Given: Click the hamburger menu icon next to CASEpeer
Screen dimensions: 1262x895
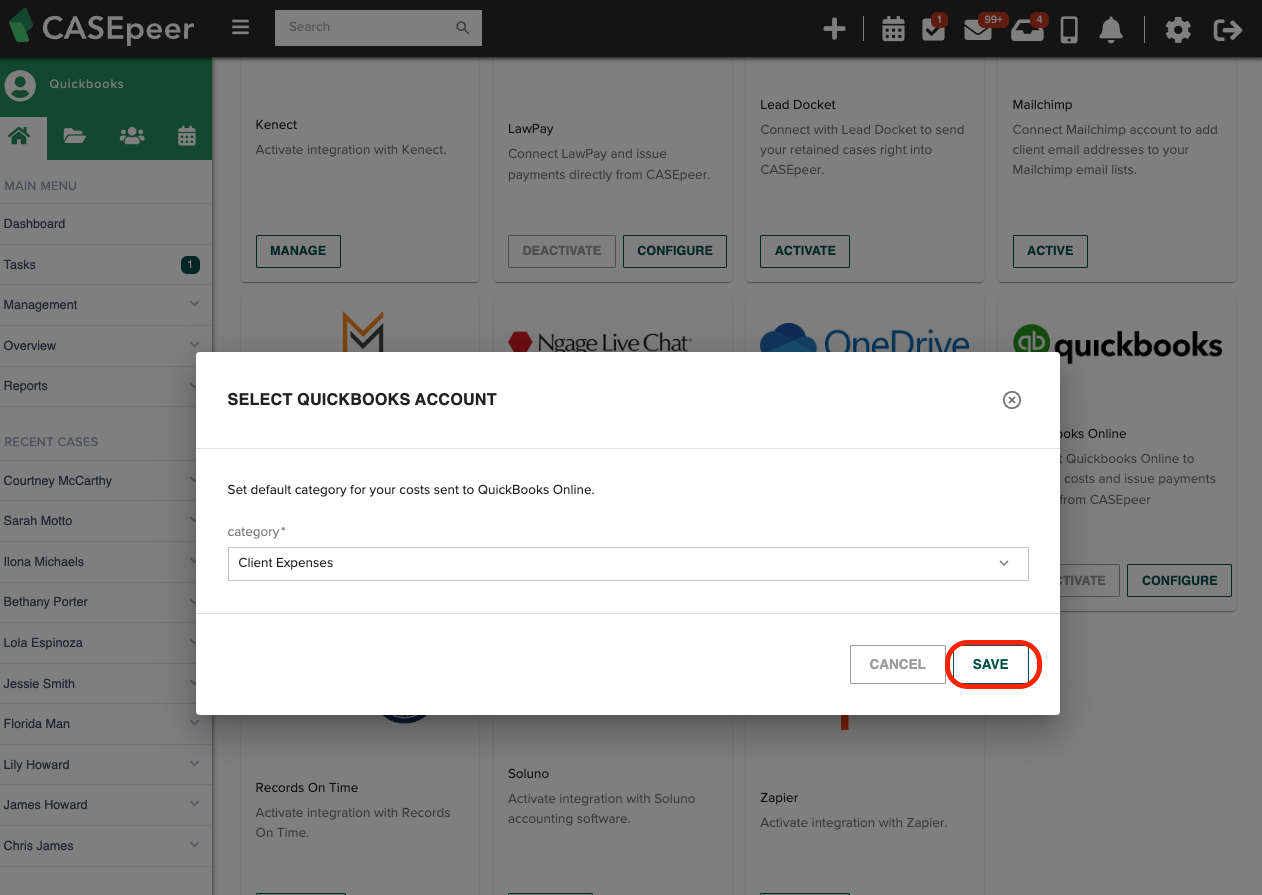Looking at the screenshot, I should [x=240, y=27].
